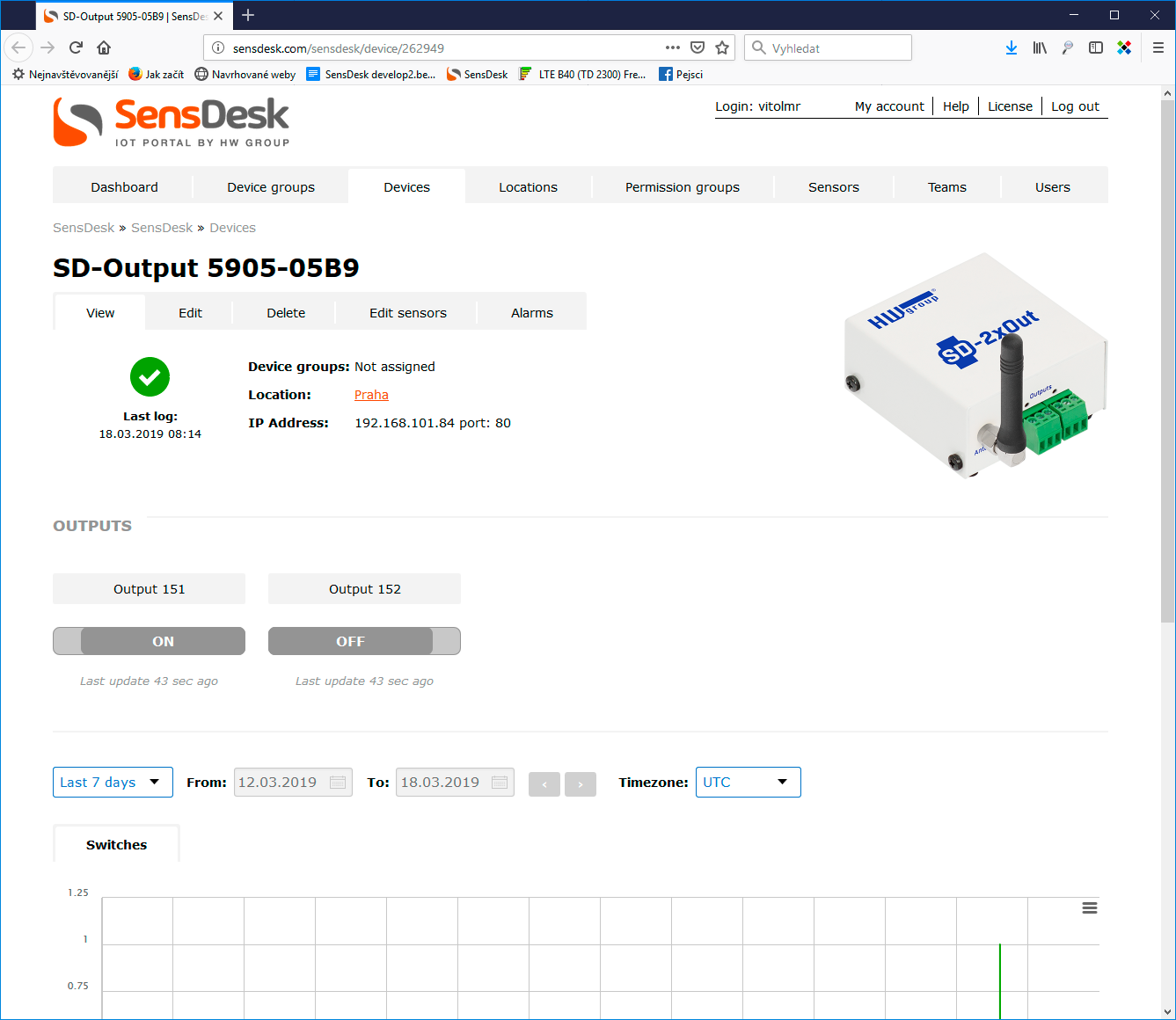This screenshot has height=1020, width=1176.
Task: Open the Jak začít bookmark
Action: click(x=157, y=74)
